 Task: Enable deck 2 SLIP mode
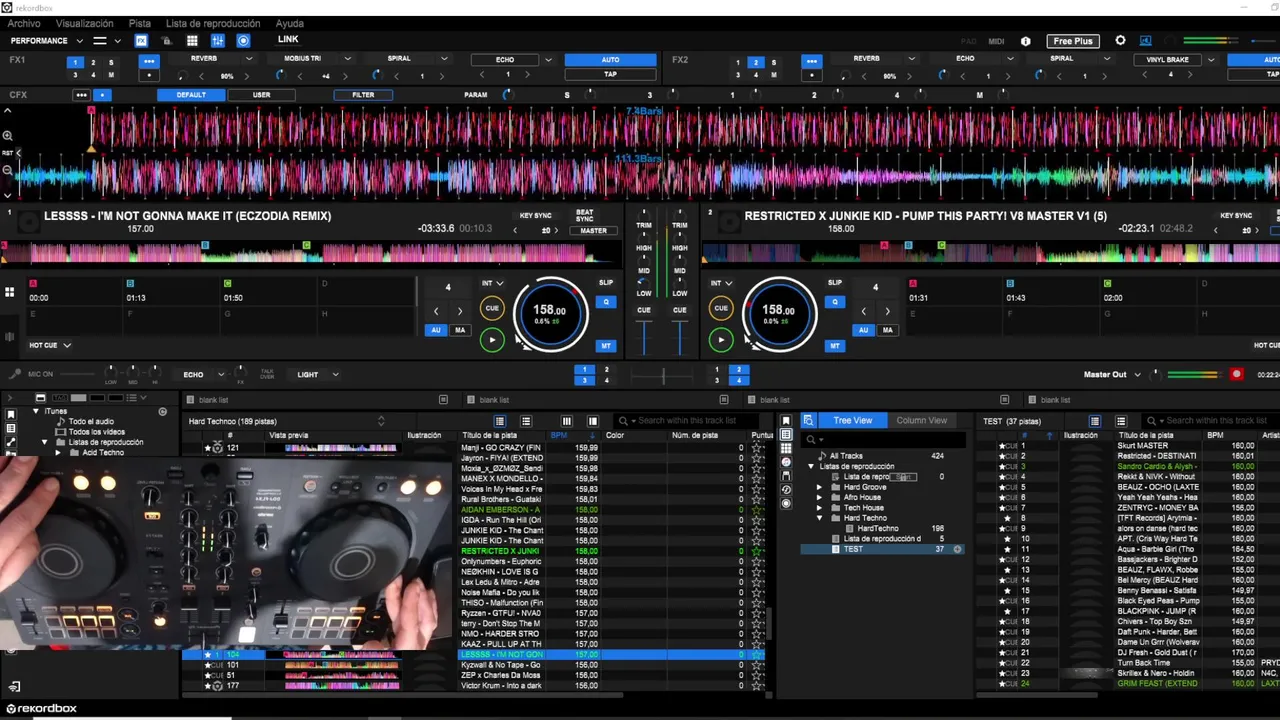[835, 283]
